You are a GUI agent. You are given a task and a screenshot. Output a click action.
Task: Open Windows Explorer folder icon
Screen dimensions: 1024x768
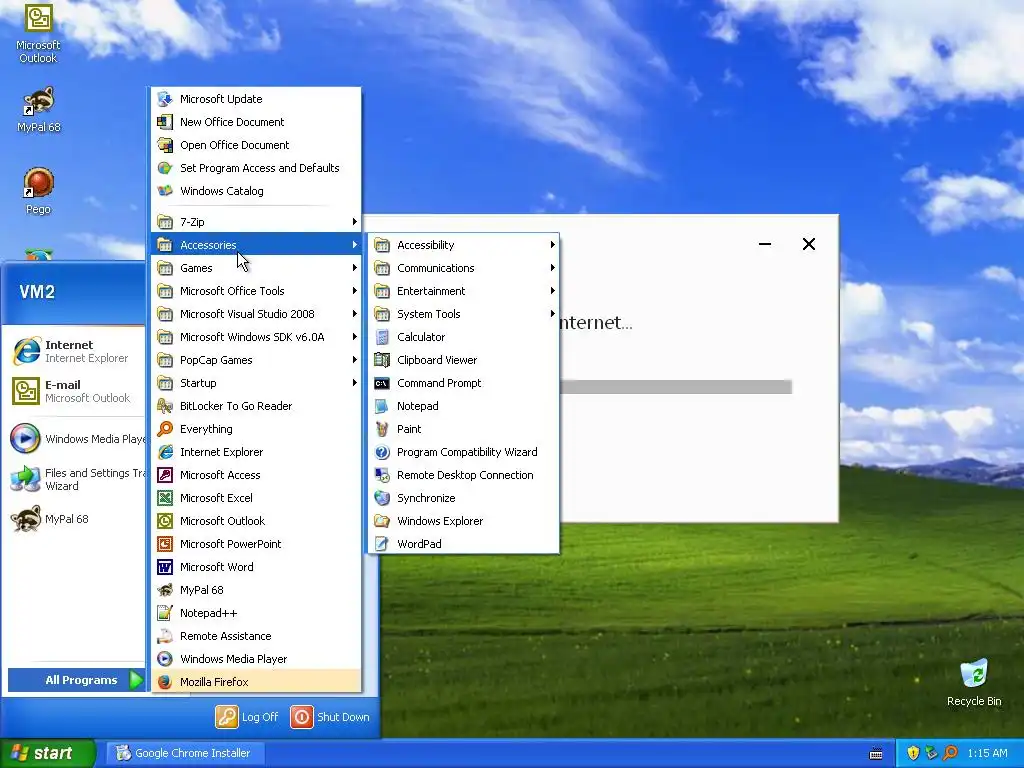(x=382, y=521)
